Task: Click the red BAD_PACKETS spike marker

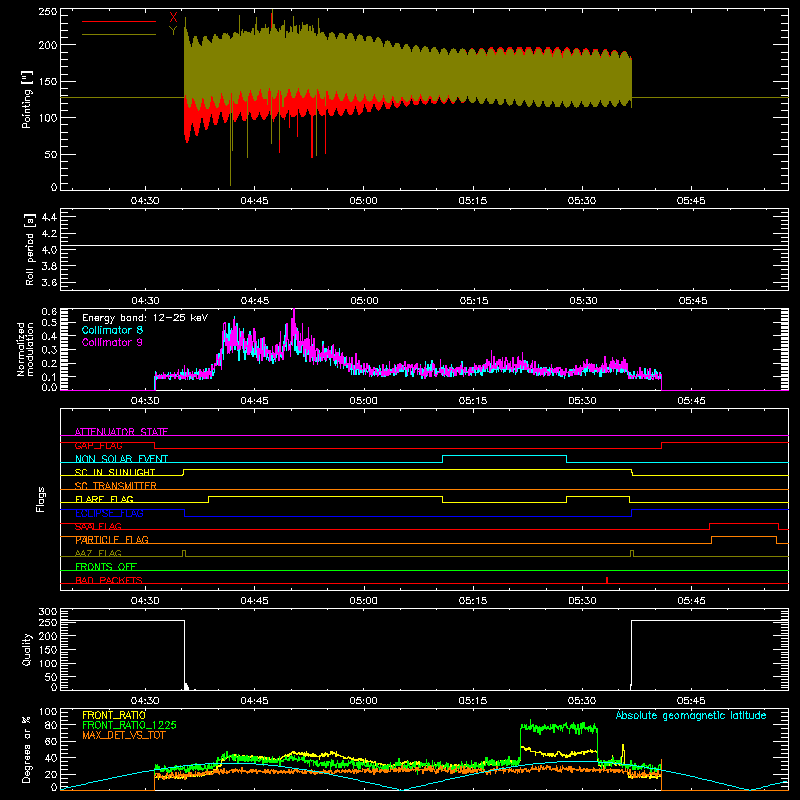Action: 607,580
